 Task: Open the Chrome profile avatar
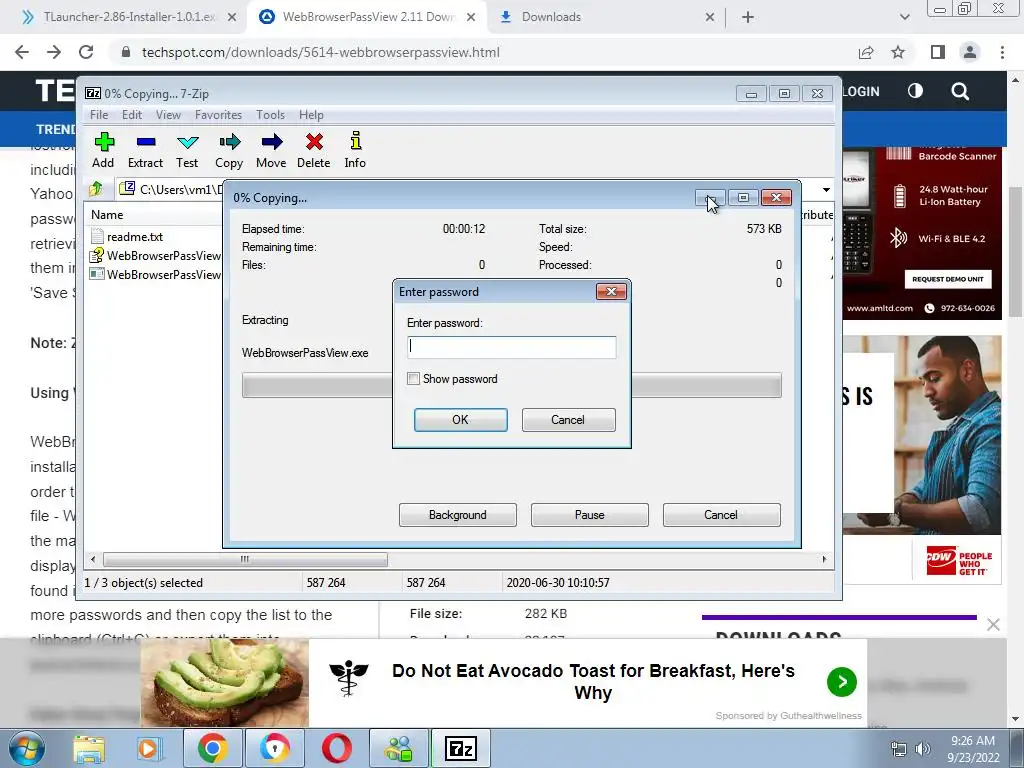(x=970, y=52)
